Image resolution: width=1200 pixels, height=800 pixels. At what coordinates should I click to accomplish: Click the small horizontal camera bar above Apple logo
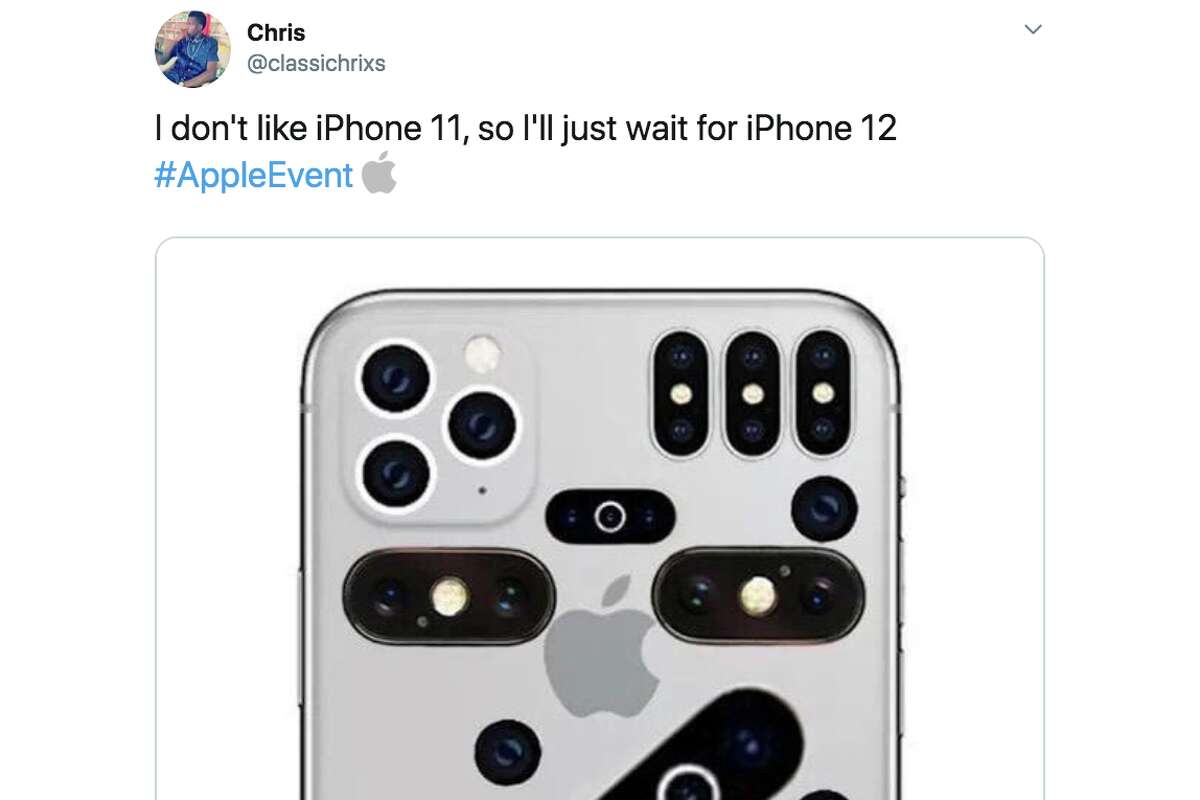[609, 517]
